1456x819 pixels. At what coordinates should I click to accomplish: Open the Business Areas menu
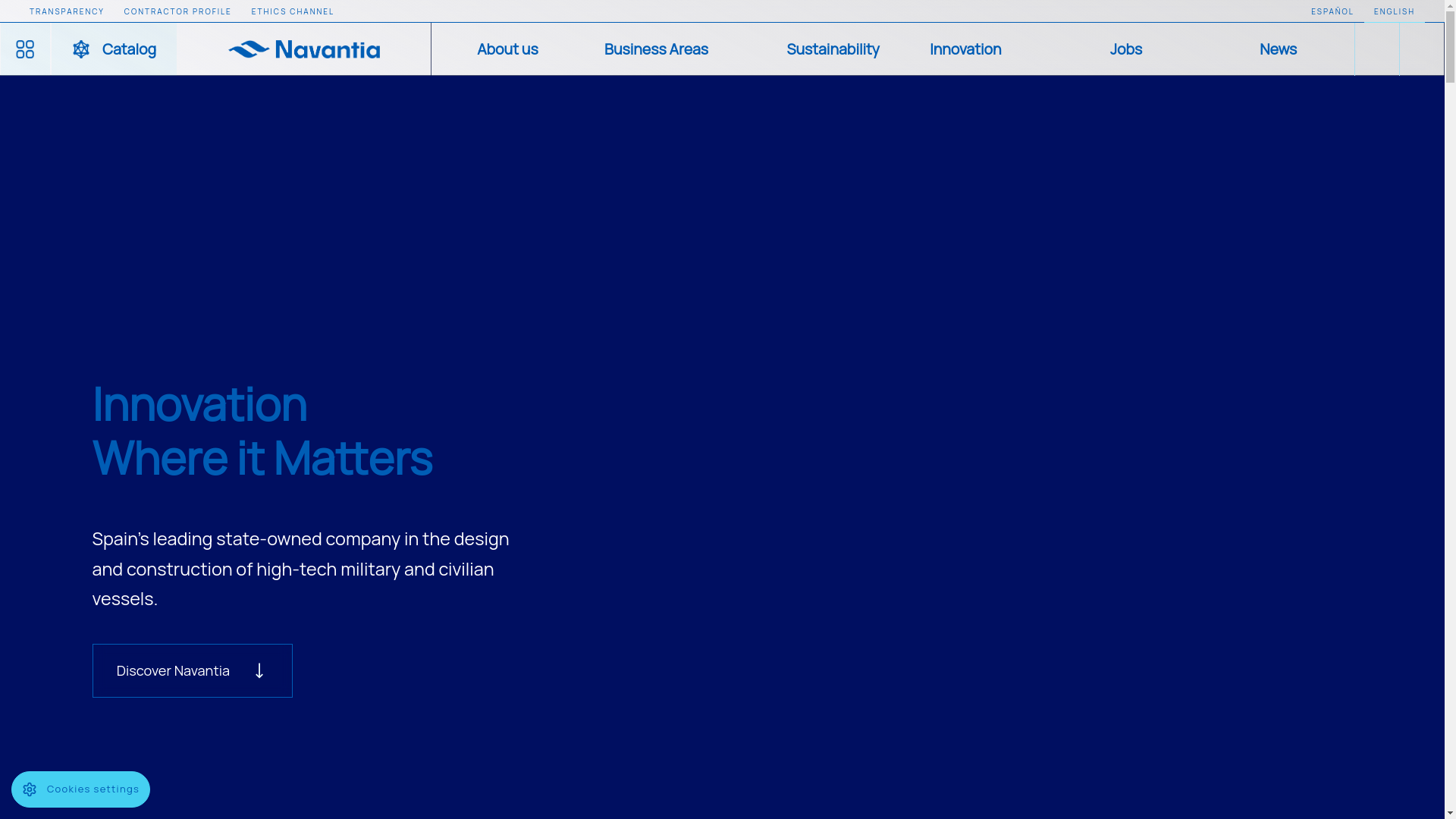point(656,49)
